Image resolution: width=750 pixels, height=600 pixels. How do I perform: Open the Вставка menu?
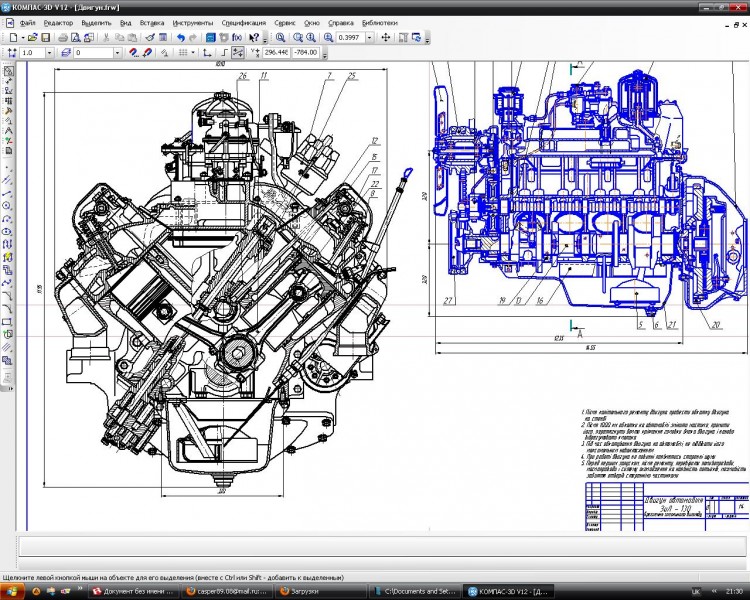(152, 22)
